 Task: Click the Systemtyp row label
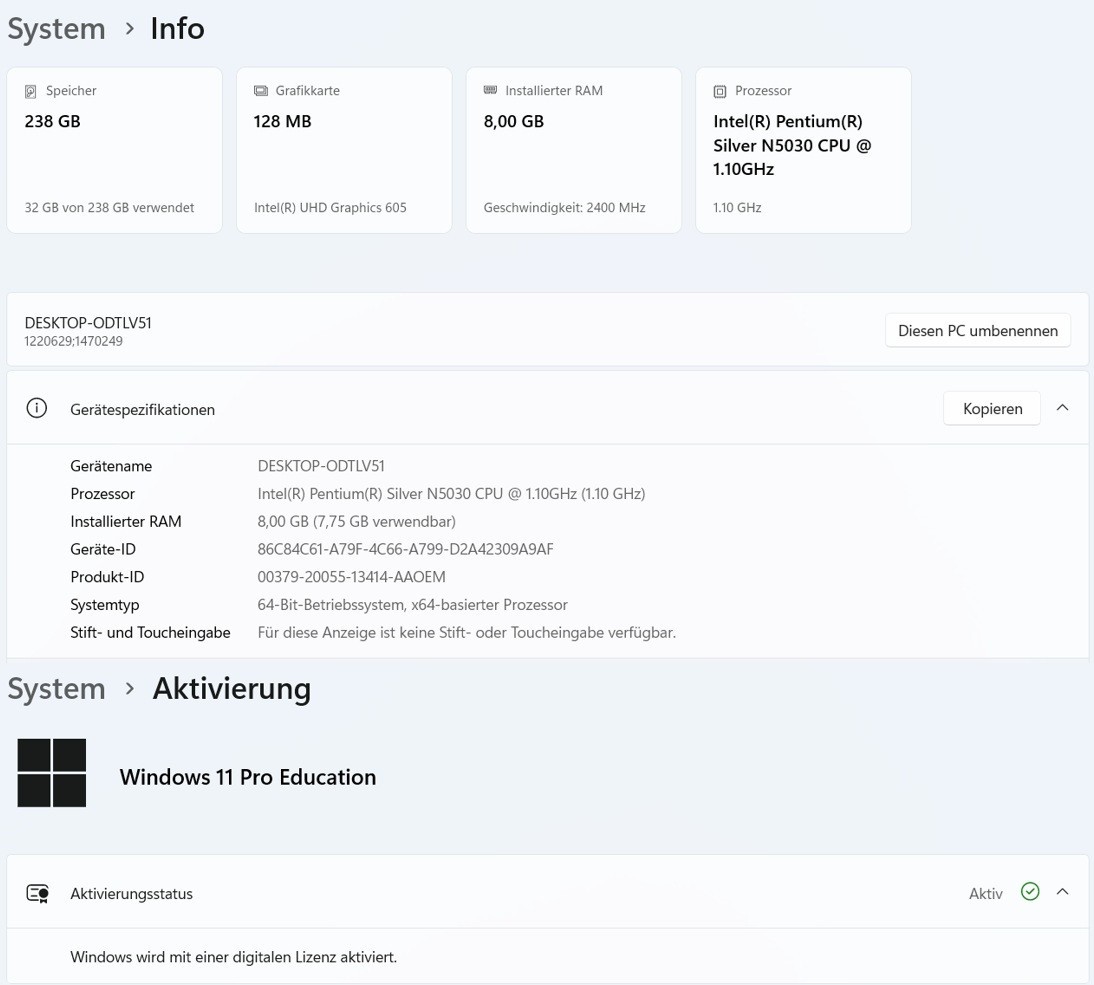click(x=105, y=605)
